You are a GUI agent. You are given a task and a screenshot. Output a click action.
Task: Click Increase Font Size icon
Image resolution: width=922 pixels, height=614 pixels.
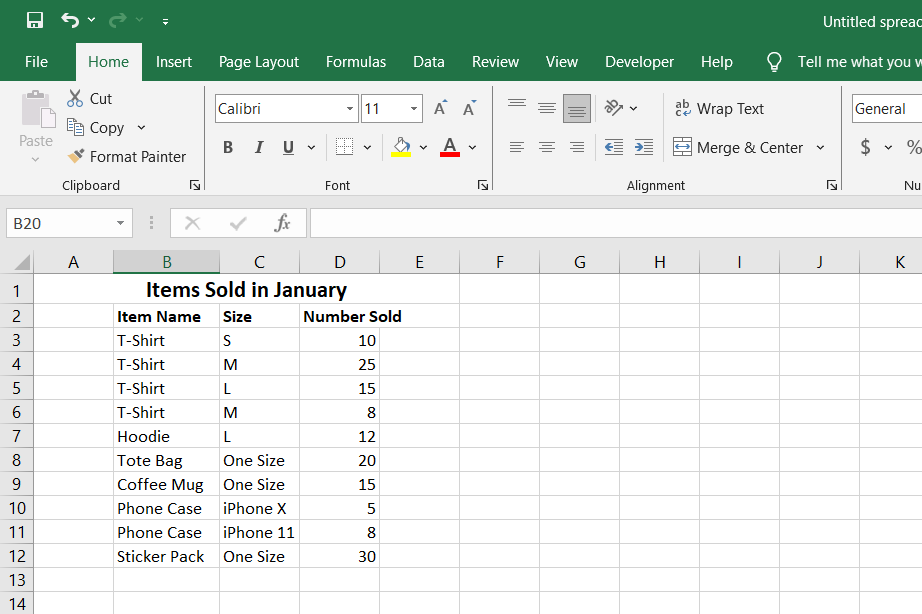coord(440,109)
